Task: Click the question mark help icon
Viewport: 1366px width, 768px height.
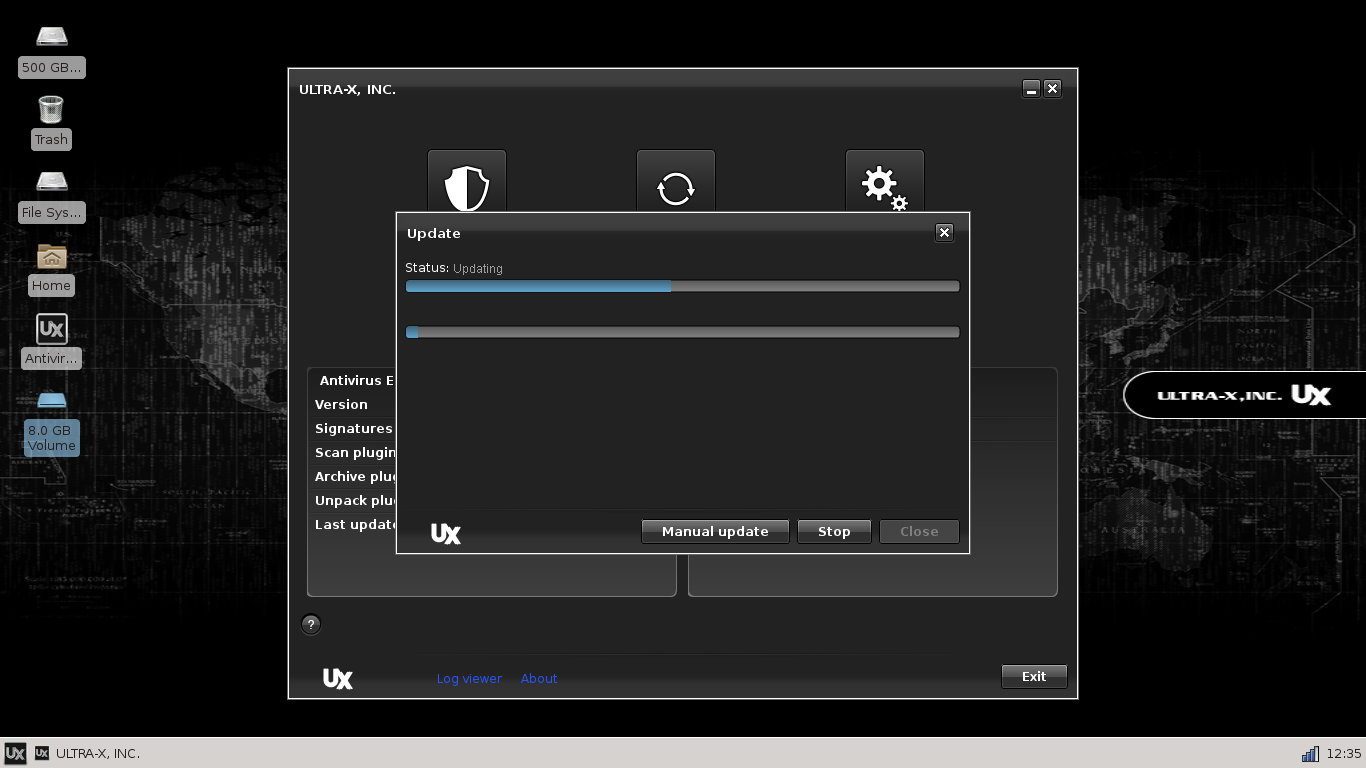Action: pos(311,625)
